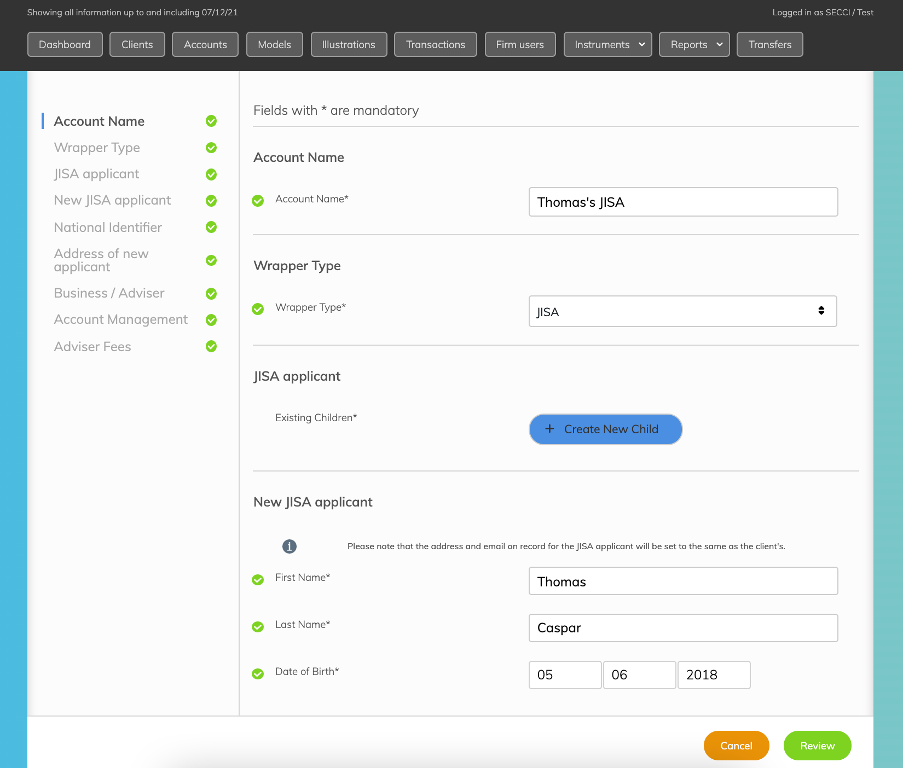The height and width of the screenshot is (768, 904).
Task: Click the Account Name field containing Thomas's JISA
Action: [683, 201]
